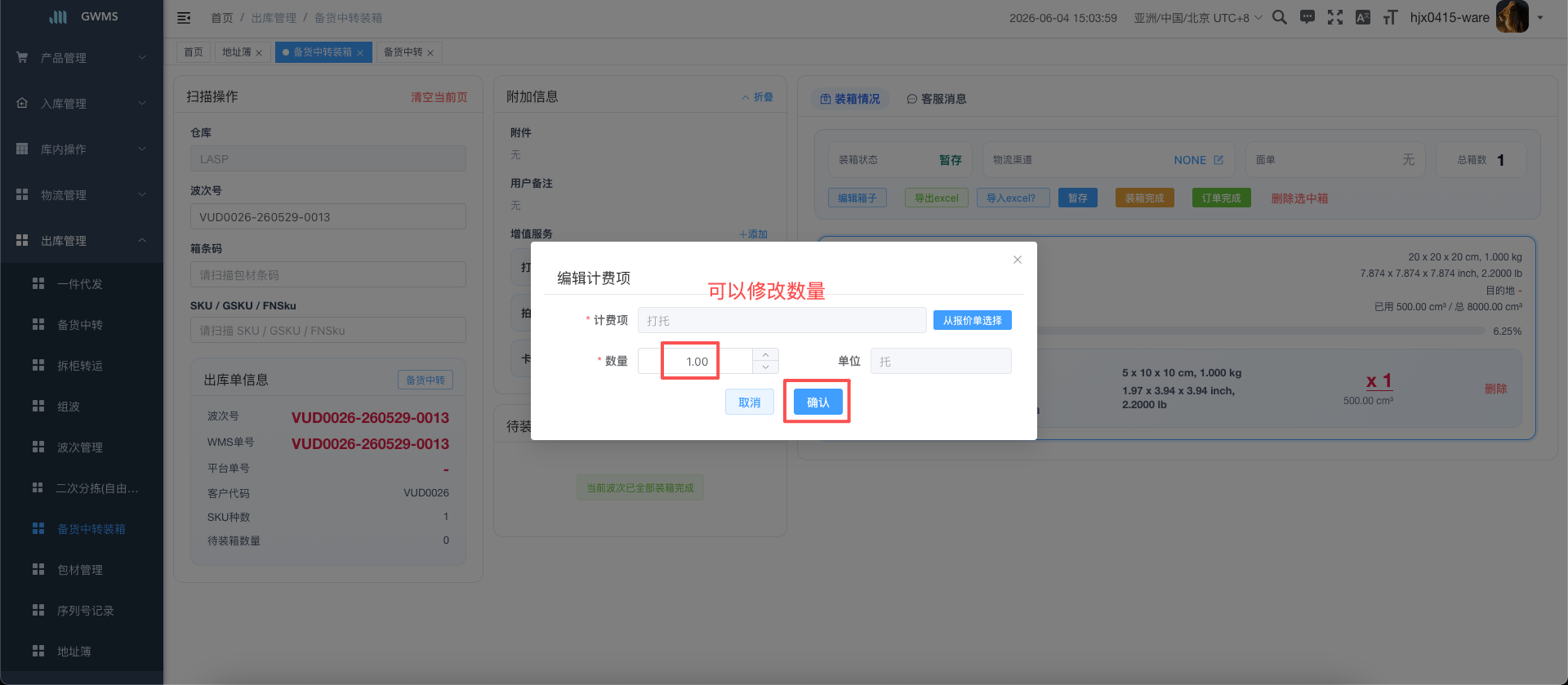Expand the 库内操作 sidebar menu
The height and width of the screenshot is (685, 1568).
[82, 149]
